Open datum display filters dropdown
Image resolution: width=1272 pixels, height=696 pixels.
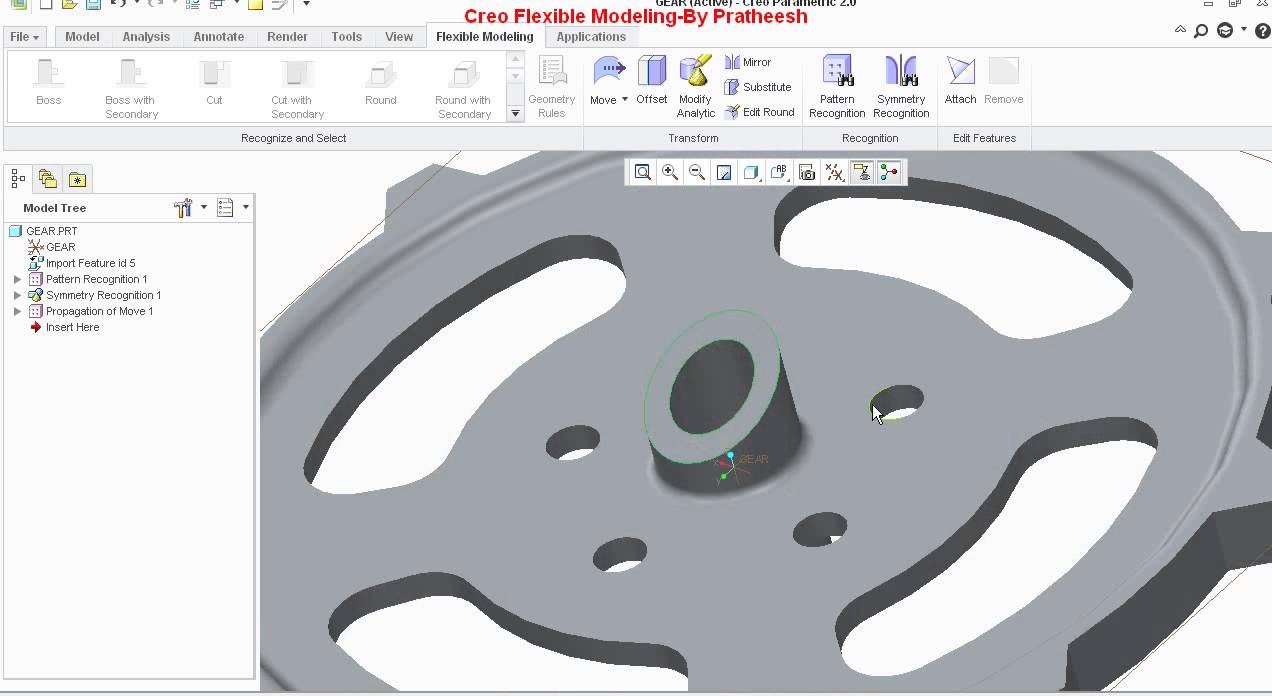click(x=835, y=173)
